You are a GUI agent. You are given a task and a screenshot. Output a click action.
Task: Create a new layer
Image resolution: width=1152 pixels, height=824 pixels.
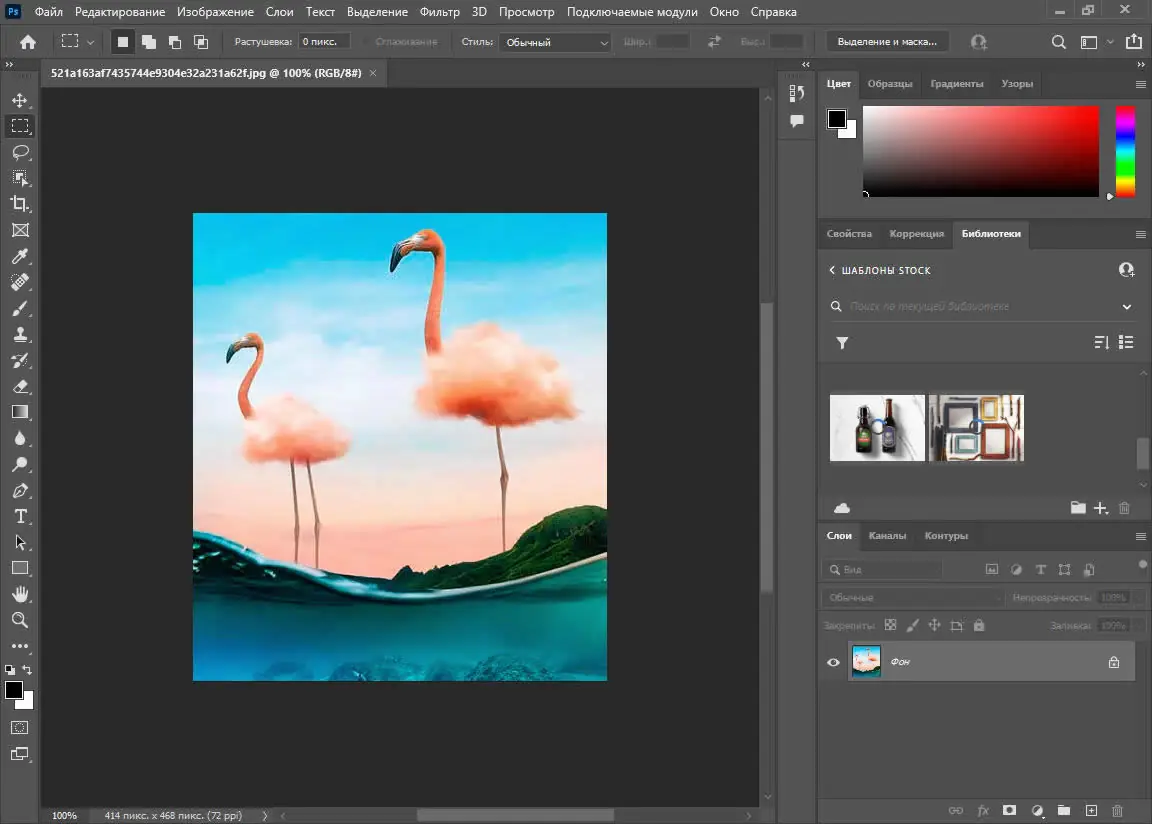pyautogui.click(x=1091, y=811)
